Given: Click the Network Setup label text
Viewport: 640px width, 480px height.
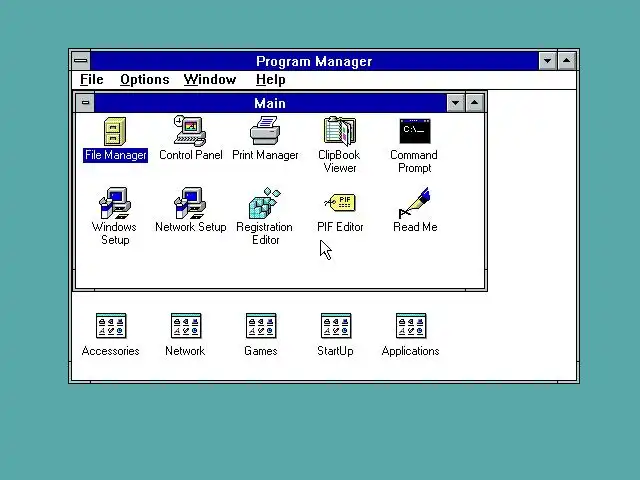Looking at the screenshot, I should tap(191, 227).
